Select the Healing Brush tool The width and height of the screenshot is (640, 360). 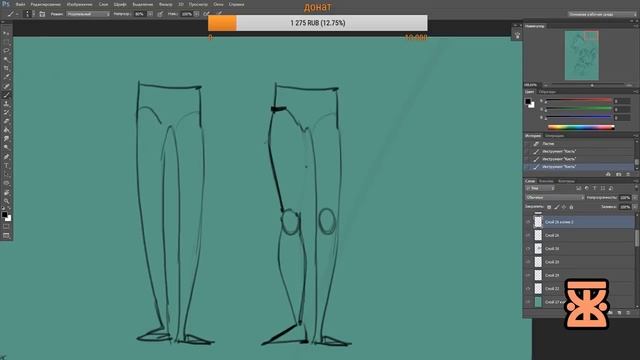tap(6, 87)
